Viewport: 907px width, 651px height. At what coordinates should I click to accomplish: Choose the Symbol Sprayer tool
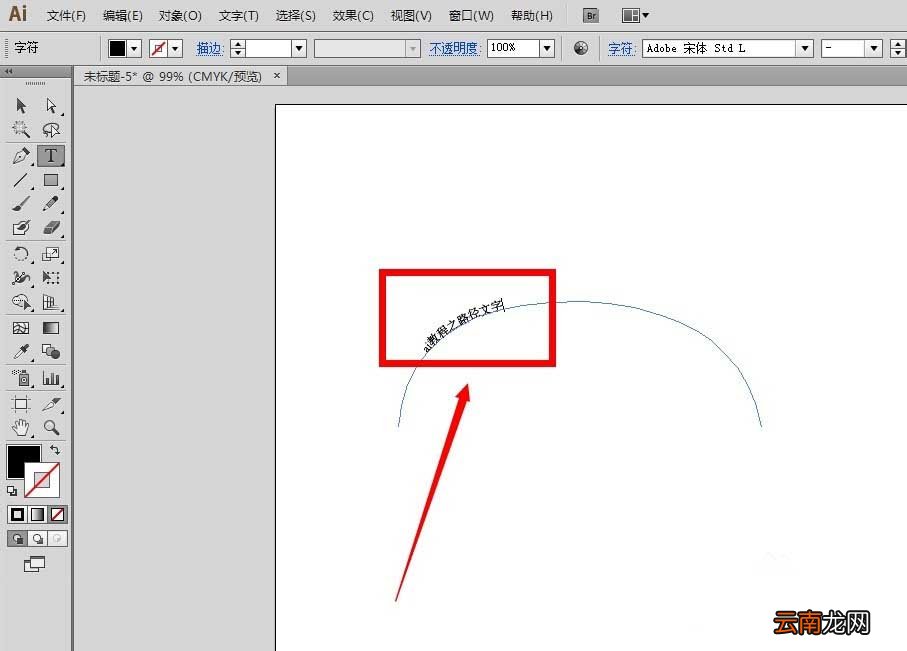(21, 378)
